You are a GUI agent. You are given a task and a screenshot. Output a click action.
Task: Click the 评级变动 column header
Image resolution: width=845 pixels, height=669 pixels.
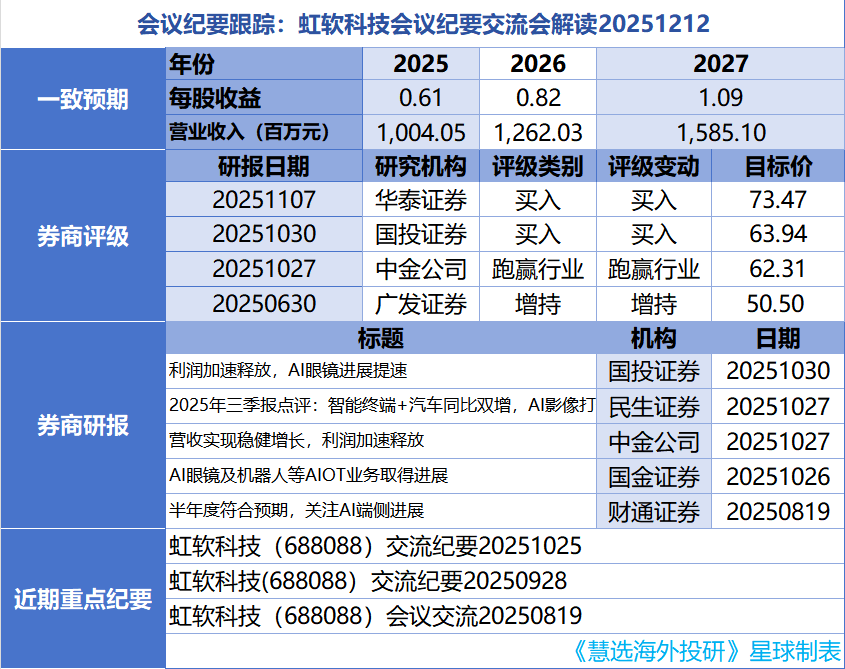654,167
